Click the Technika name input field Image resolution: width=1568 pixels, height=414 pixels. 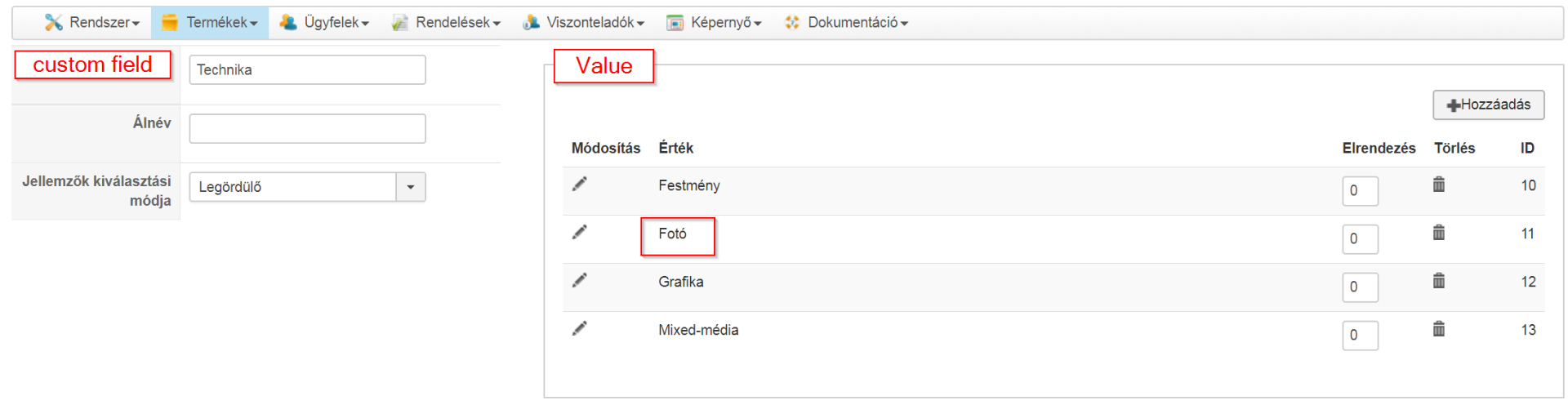click(x=307, y=70)
